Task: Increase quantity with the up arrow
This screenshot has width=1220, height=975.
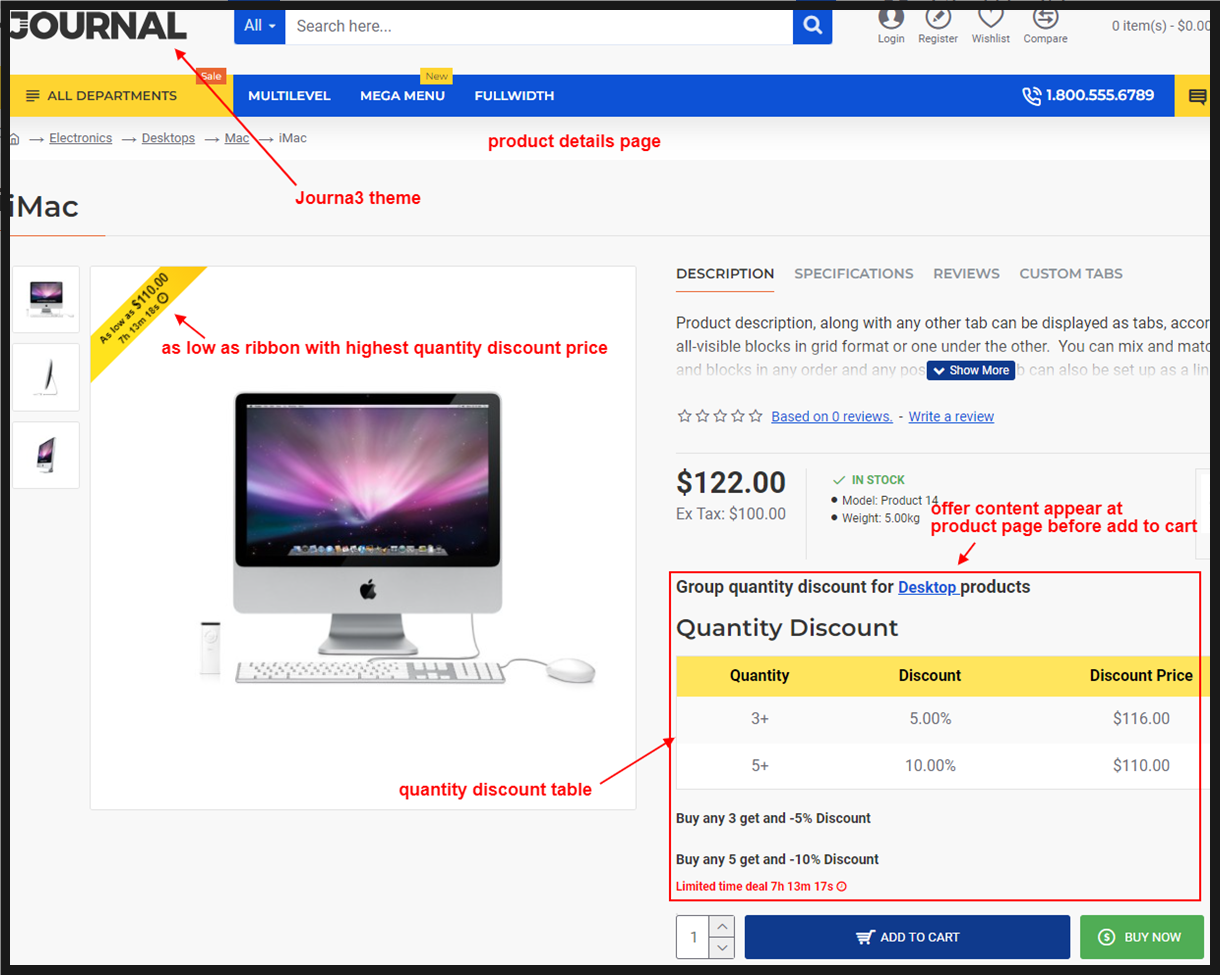Action: [722, 926]
